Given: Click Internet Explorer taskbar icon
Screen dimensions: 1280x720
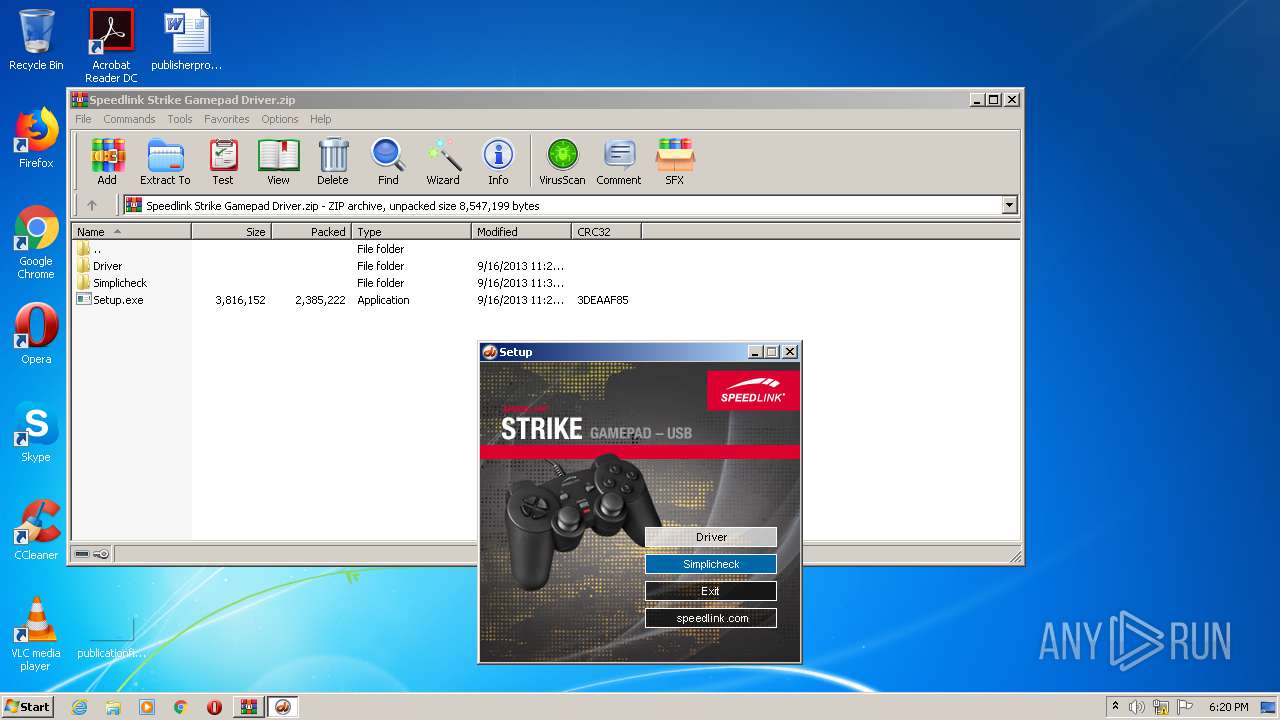Looking at the screenshot, I should point(79,707).
